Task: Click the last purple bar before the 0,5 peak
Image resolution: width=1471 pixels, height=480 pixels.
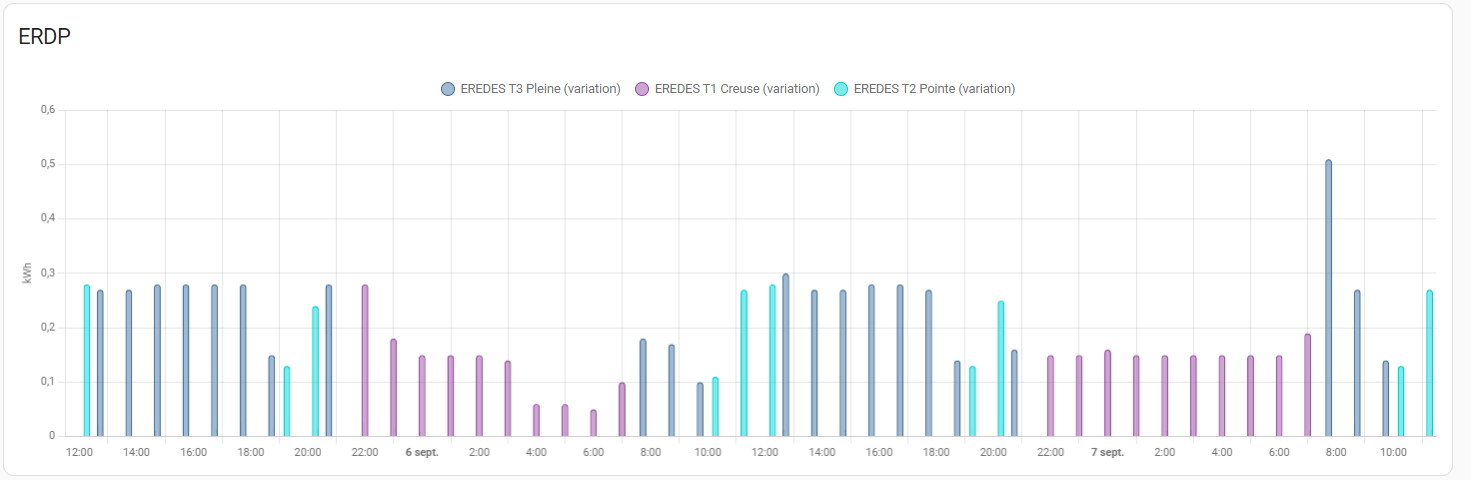Action: [x=1307, y=385]
